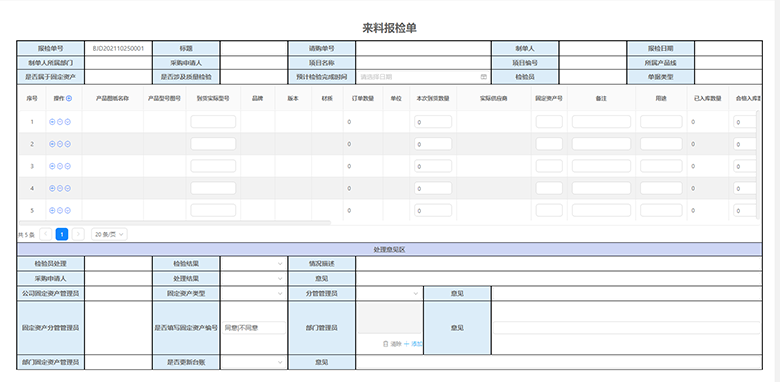Open the 是否更新台账 dropdown
Image resolution: width=780 pixels, height=382 pixels.
coord(254,363)
